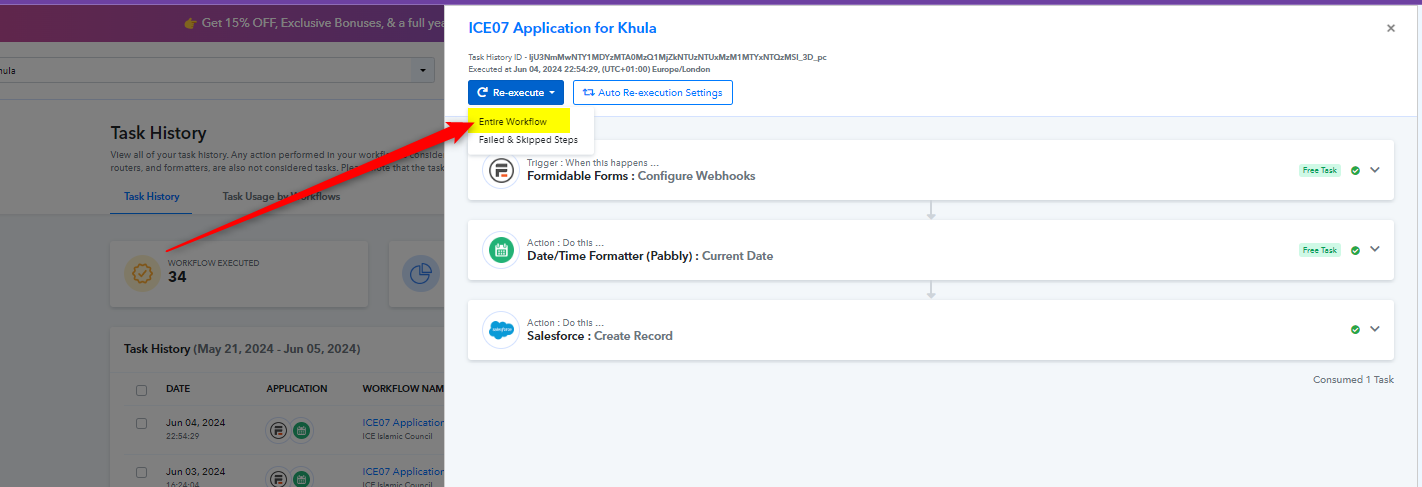Toggle the select-all checkbox in table header

(x=141, y=390)
